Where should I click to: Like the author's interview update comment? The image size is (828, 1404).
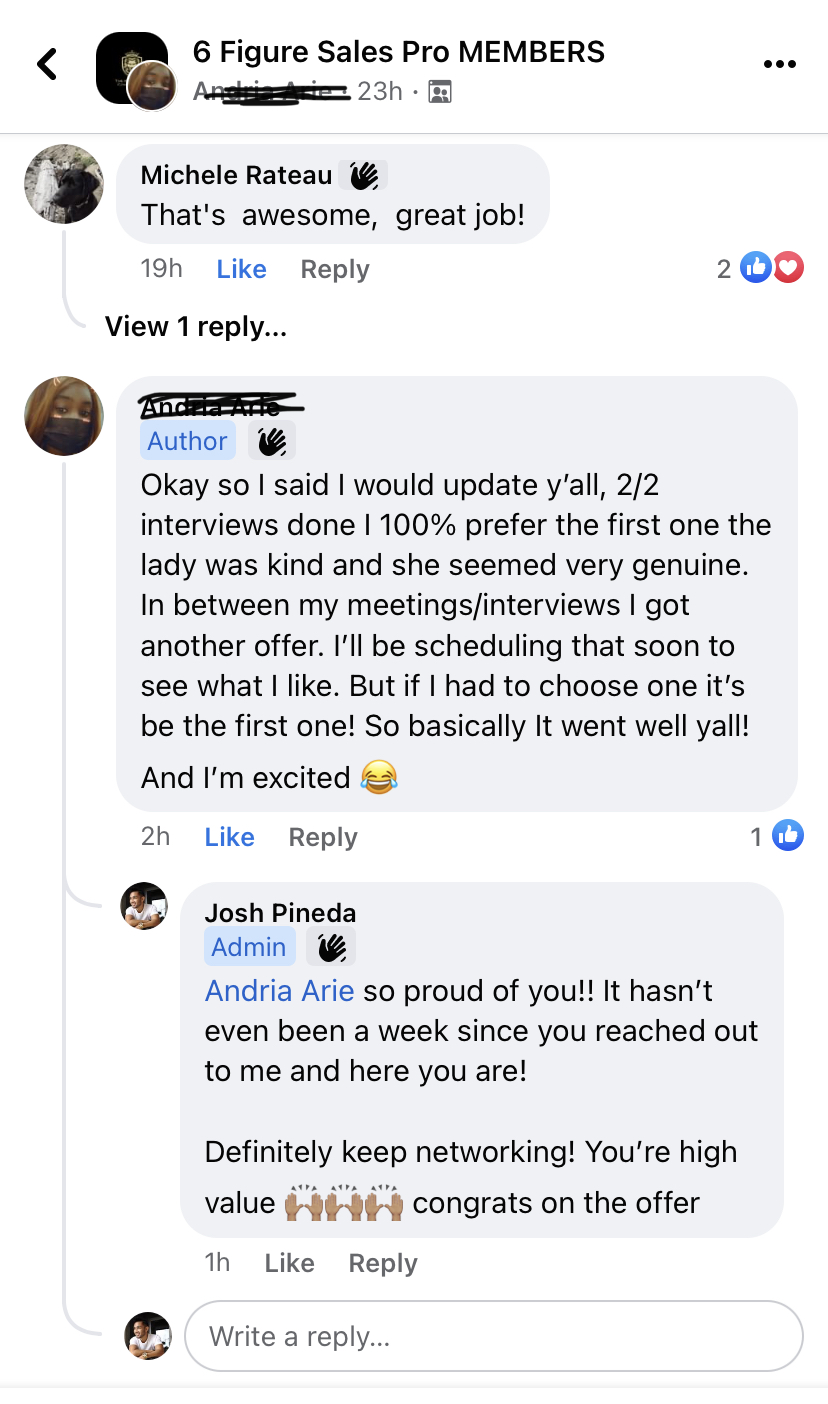pyautogui.click(x=229, y=837)
